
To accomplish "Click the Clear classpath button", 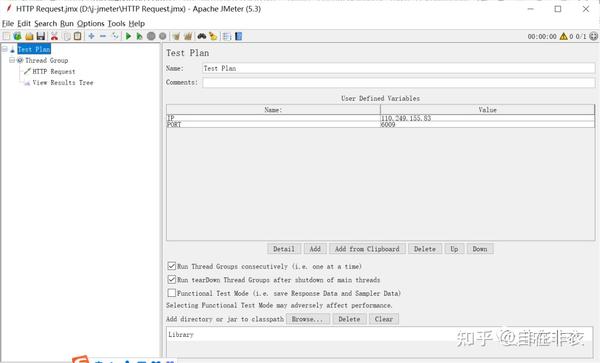I will pos(384,319).
